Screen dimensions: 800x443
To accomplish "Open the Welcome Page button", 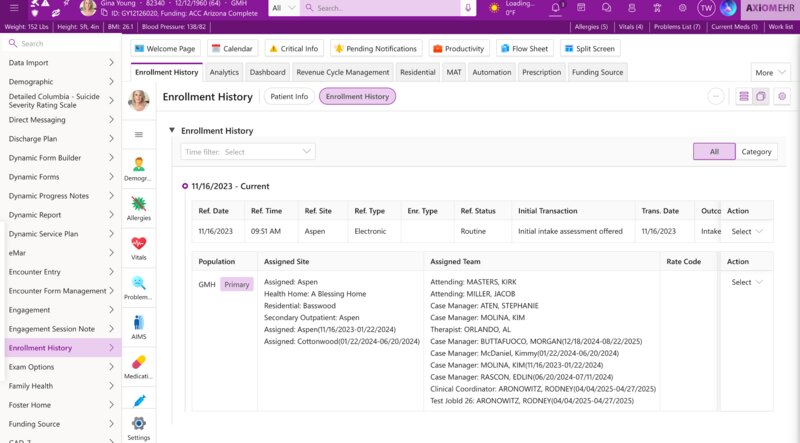I will point(165,48).
